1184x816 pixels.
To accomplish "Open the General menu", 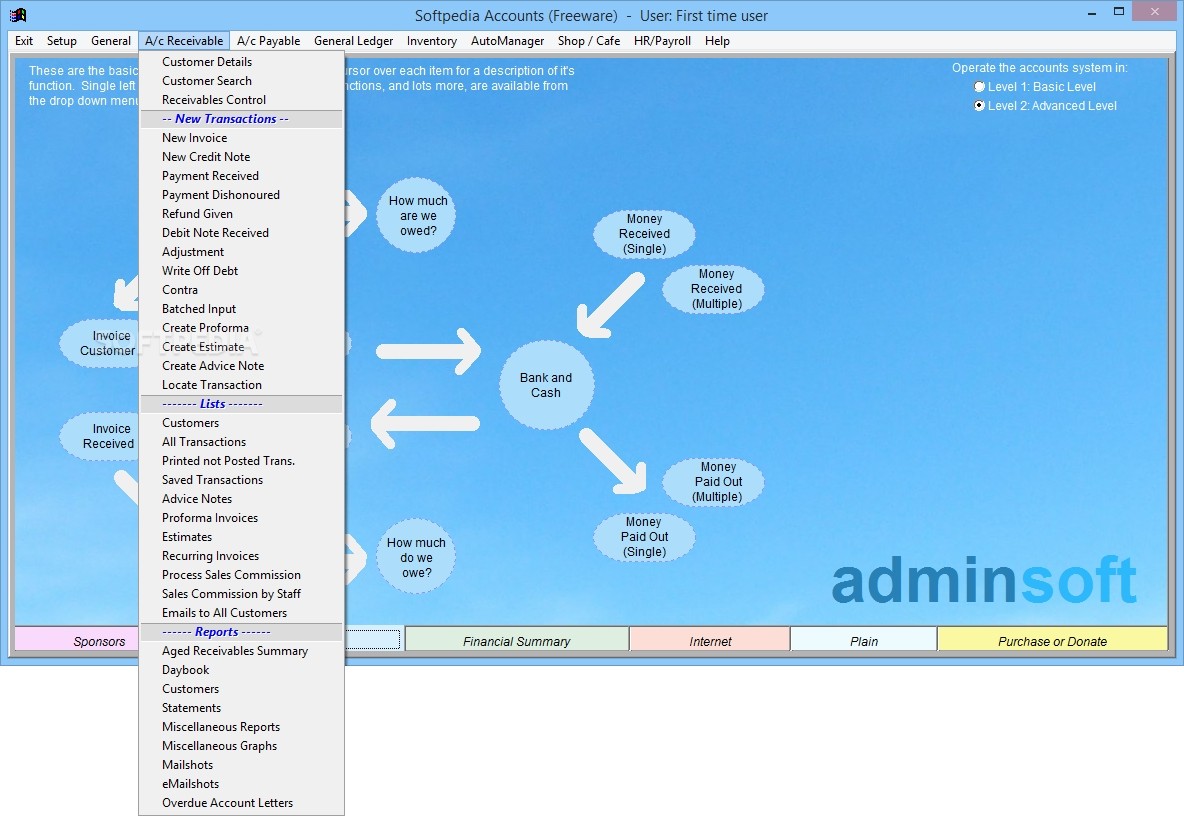I will (x=111, y=41).
